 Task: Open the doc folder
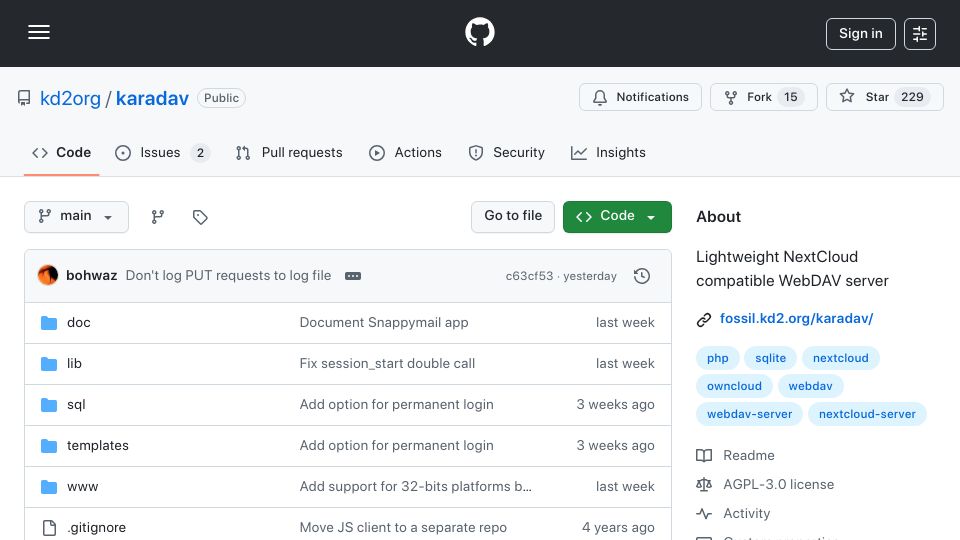click(78, 323)
